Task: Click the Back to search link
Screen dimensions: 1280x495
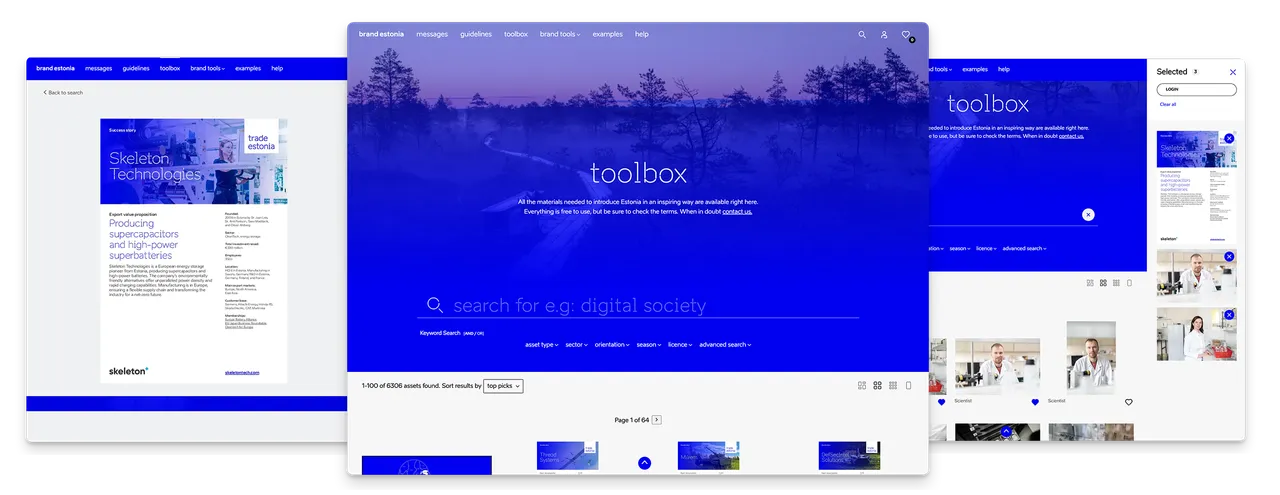Action: (x=63, y=92)
